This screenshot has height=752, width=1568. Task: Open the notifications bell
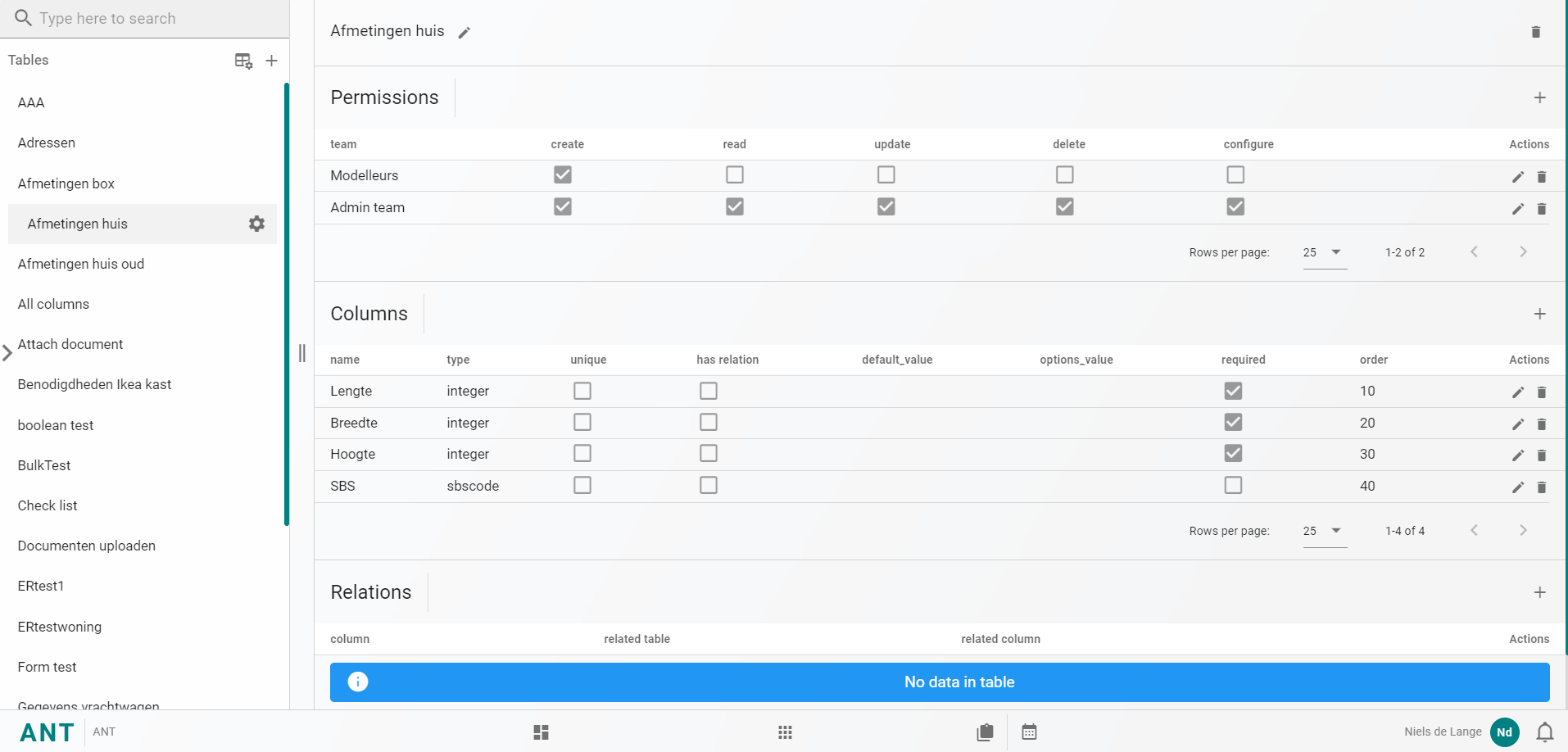pyautogui.click(x=1544, y=732)
